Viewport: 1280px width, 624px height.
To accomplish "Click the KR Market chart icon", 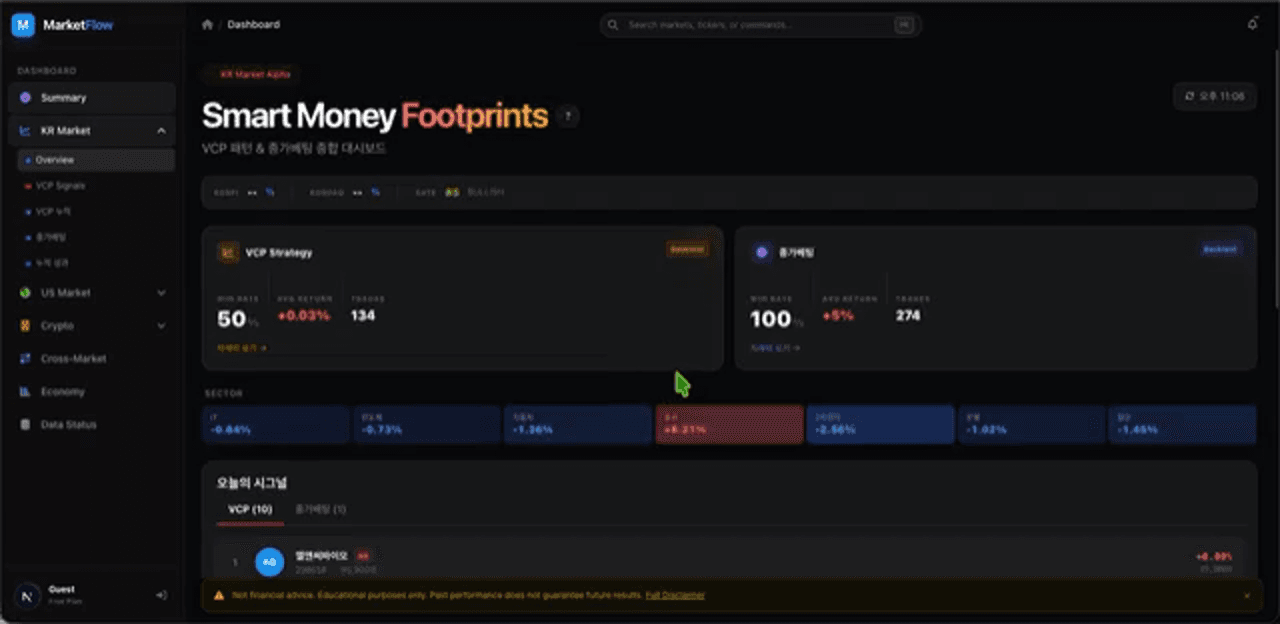I will [25, 131].
